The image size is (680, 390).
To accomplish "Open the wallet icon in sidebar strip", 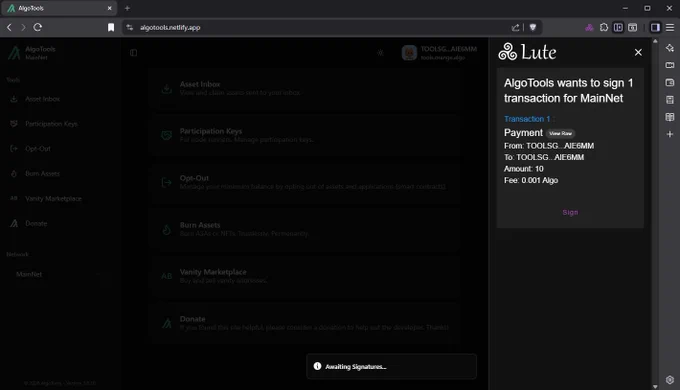I will (670, 82).
